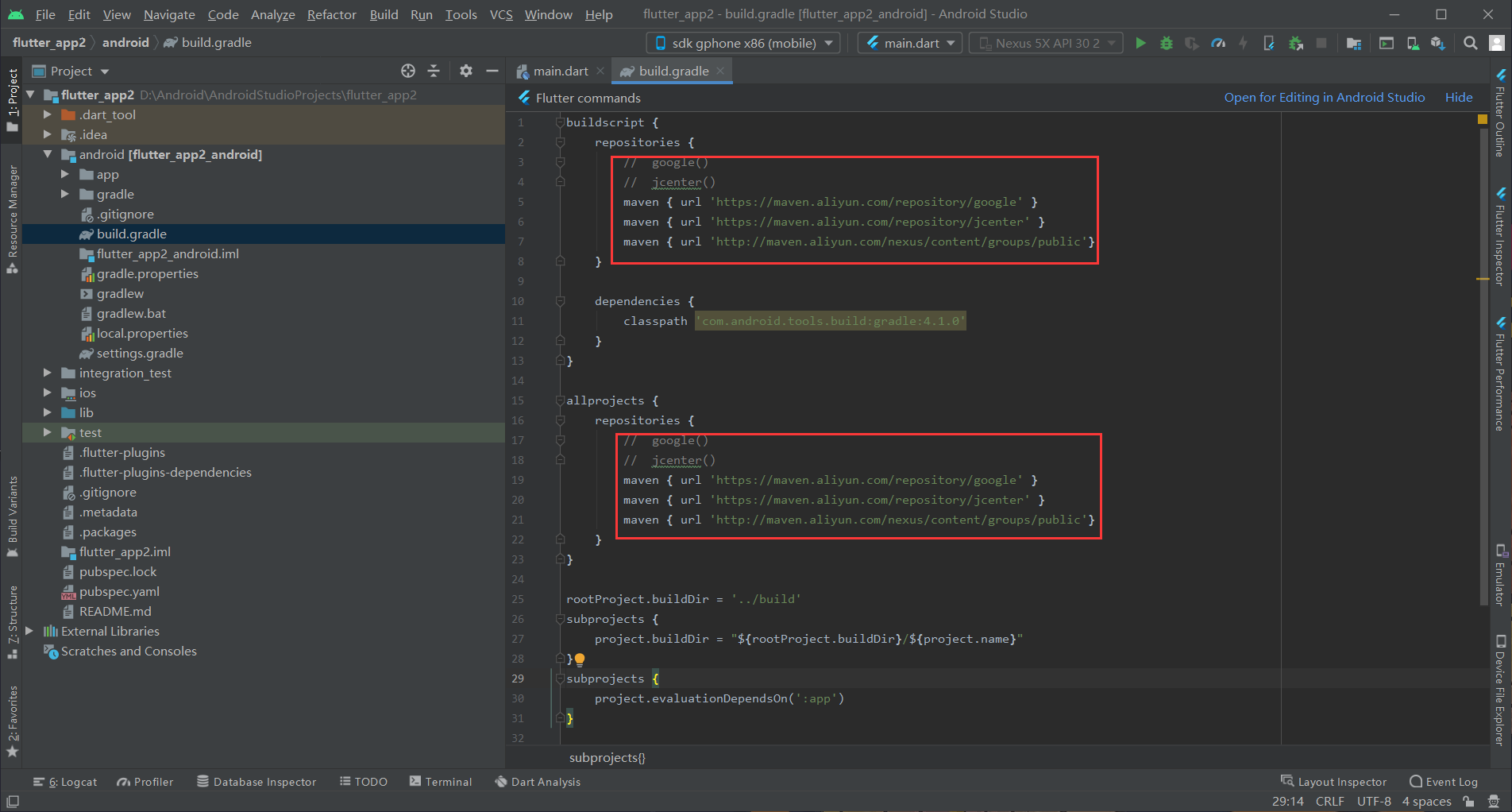Expand External Libraries node
The height and width of the screenshot is (812, 1512).
29,631
